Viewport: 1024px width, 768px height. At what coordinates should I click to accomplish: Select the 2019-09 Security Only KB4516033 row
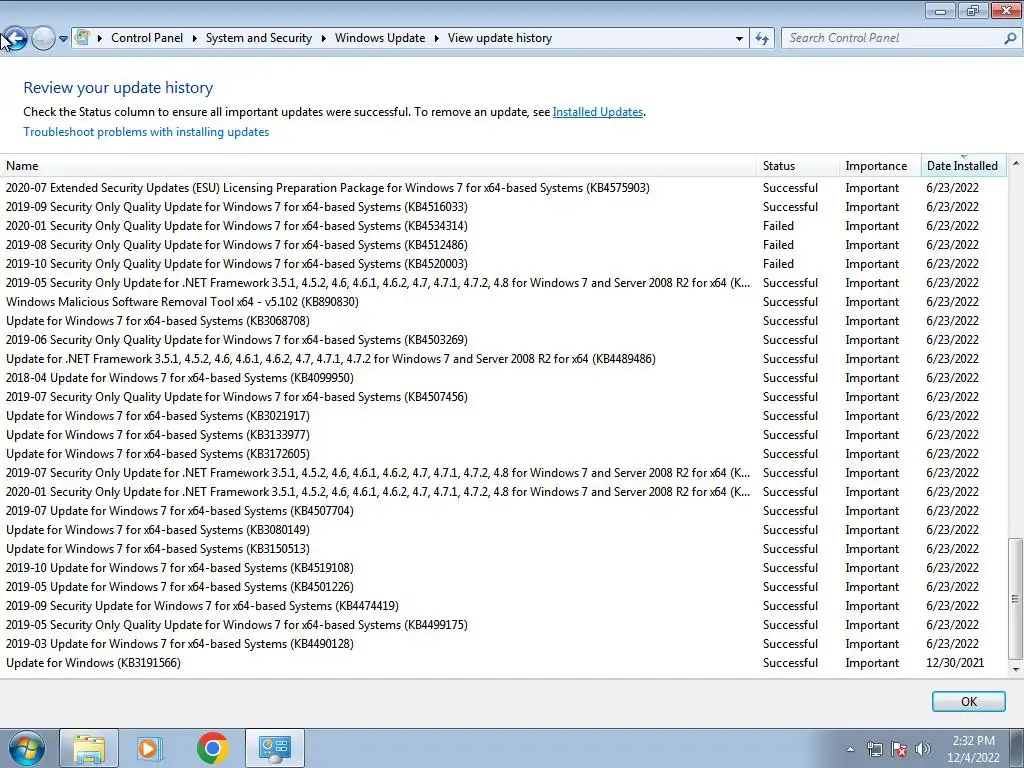tap(503, 207)
